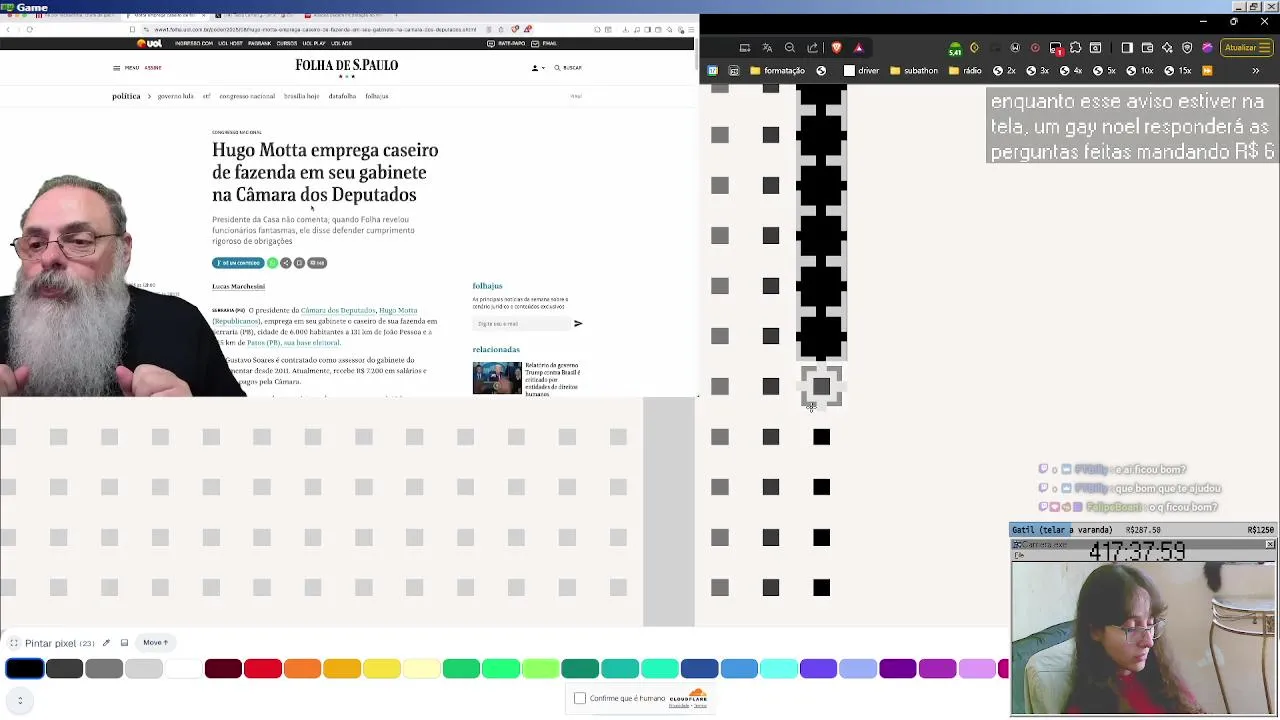The image size is (1280, 720).
Task: Open the EMAIL link in UOL bar
Action: tap(545, 43)
